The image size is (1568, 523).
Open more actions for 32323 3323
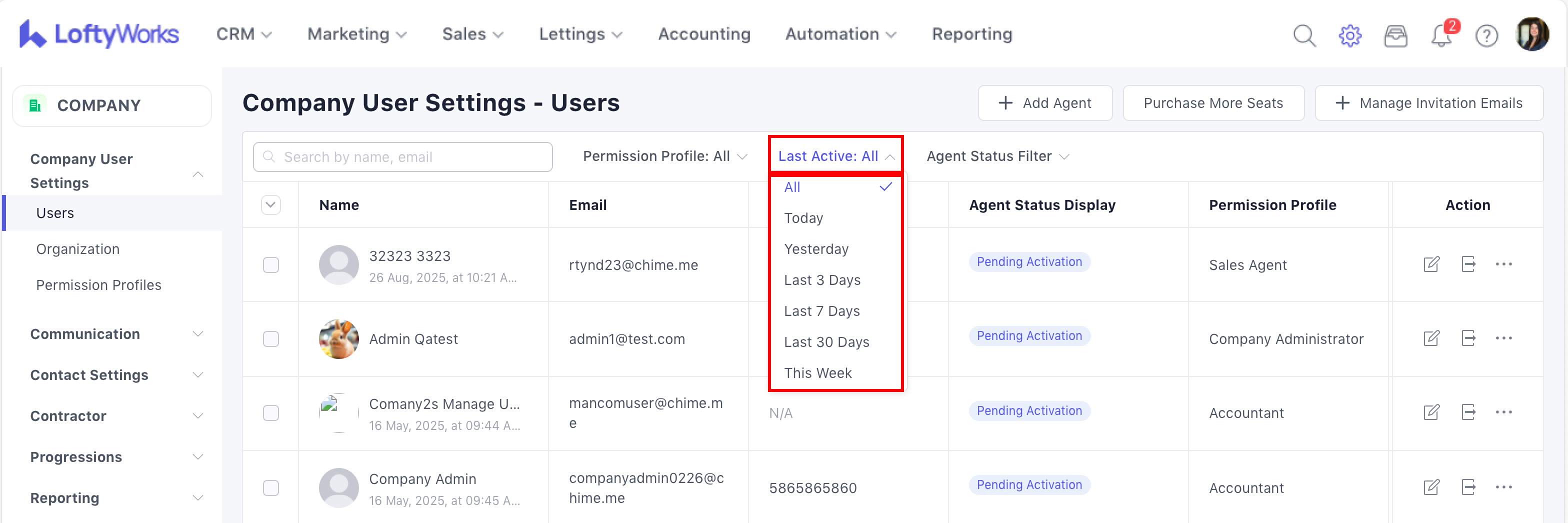pyautogui.click(x=1503, y=264)
